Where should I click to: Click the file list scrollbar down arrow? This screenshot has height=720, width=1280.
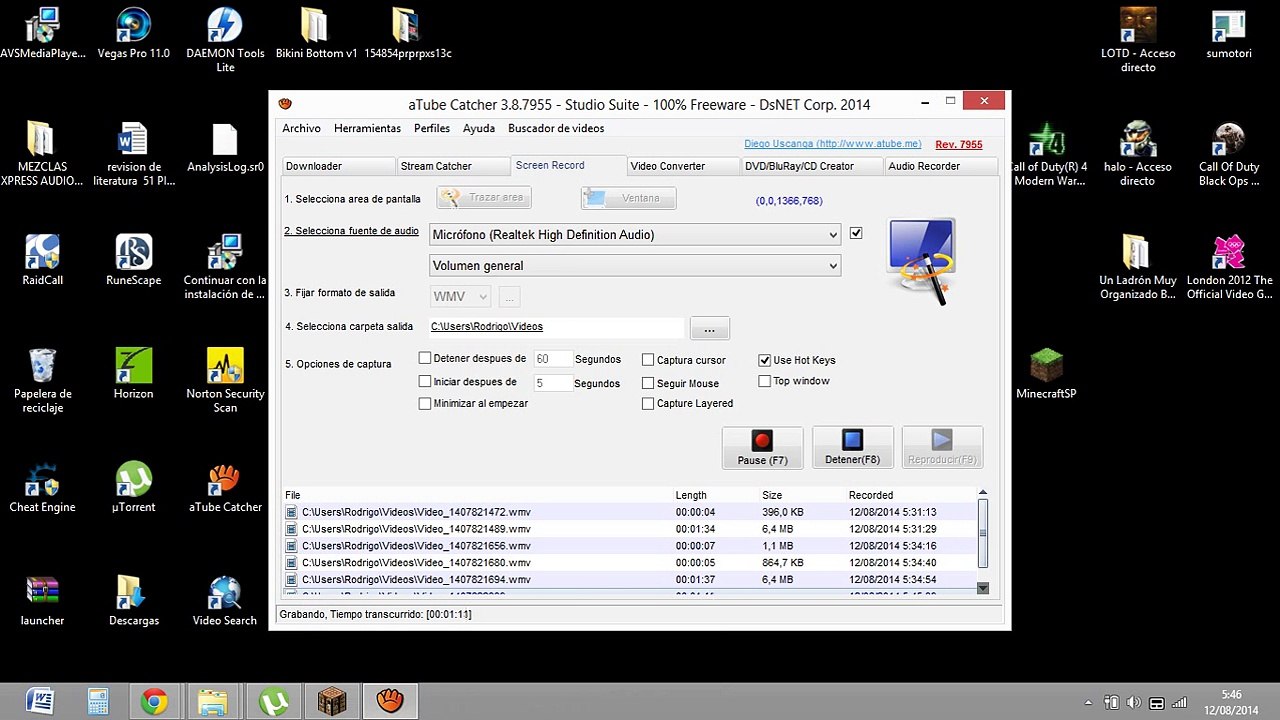[x=982, y=589]
